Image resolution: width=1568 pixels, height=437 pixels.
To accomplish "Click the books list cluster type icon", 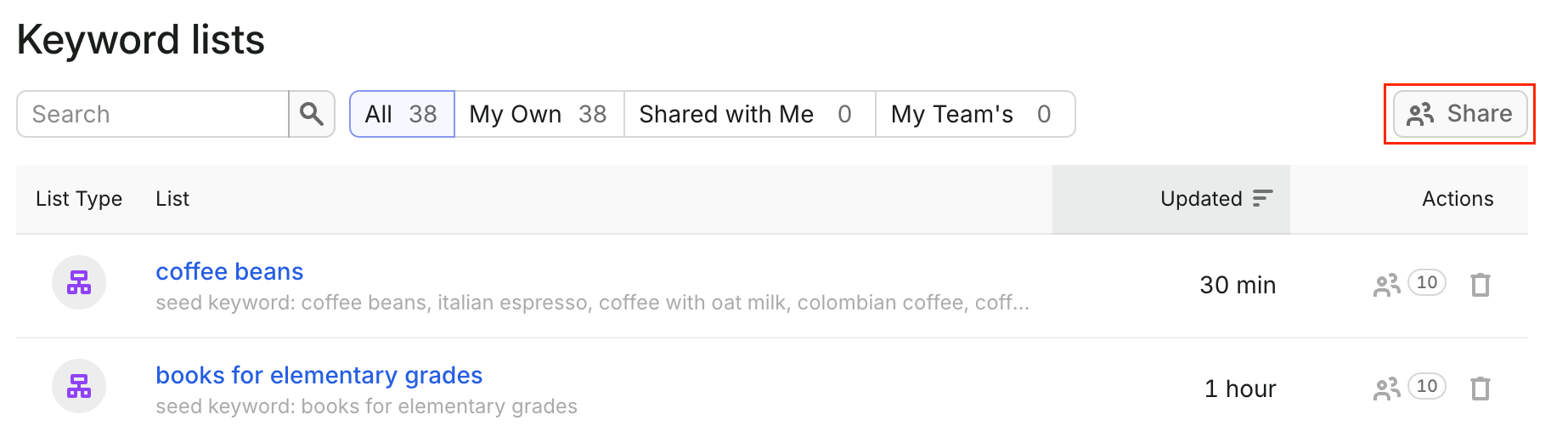I will coord(79,386).
